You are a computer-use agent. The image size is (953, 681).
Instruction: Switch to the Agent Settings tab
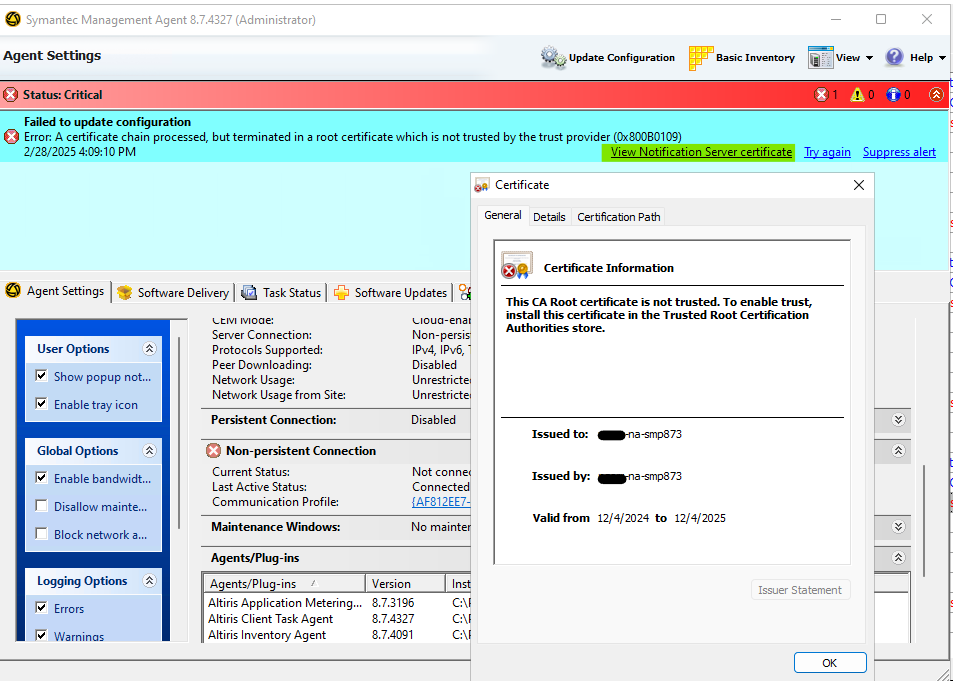click(x=57, y=291)
